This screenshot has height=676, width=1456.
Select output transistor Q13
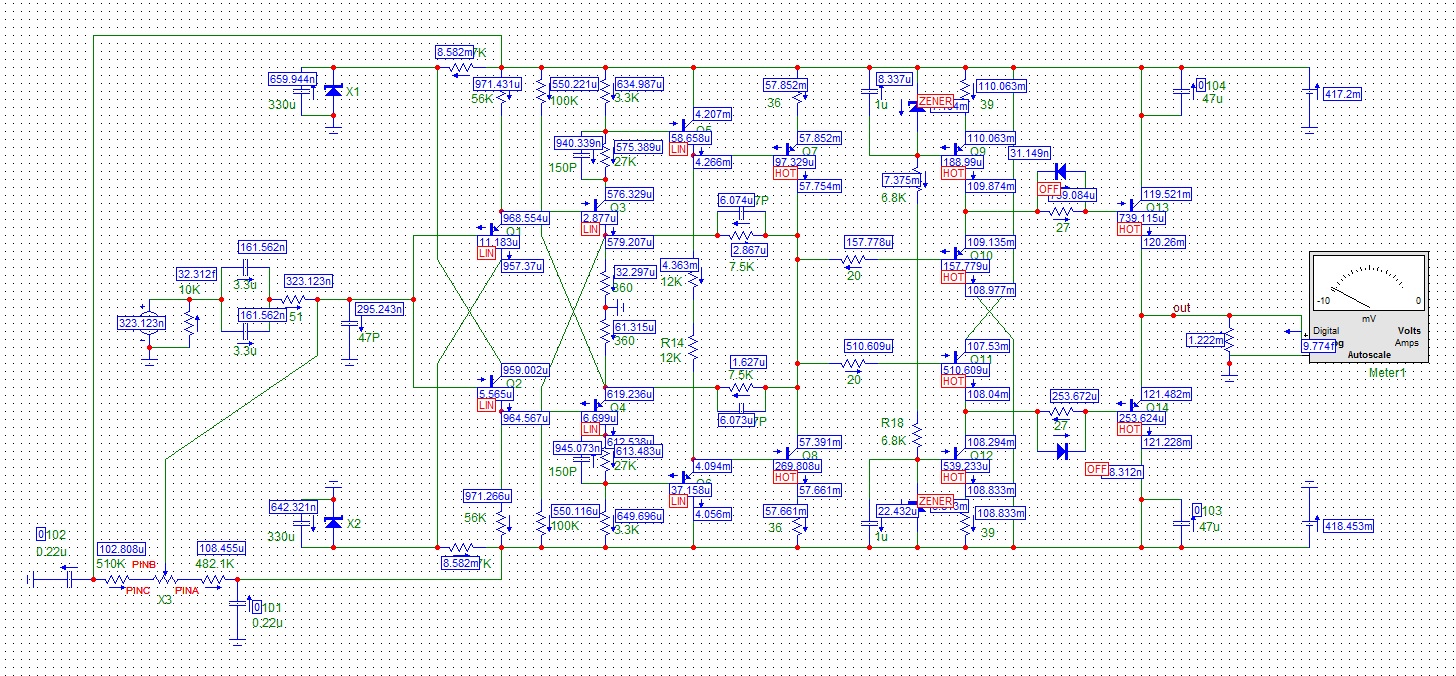1133,205
